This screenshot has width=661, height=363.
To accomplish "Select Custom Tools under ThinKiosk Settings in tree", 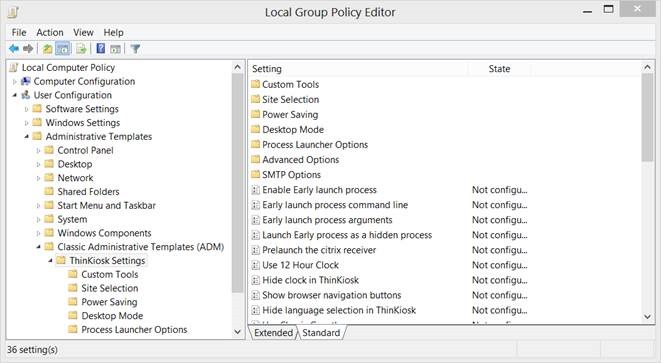I will pos(110,274).
